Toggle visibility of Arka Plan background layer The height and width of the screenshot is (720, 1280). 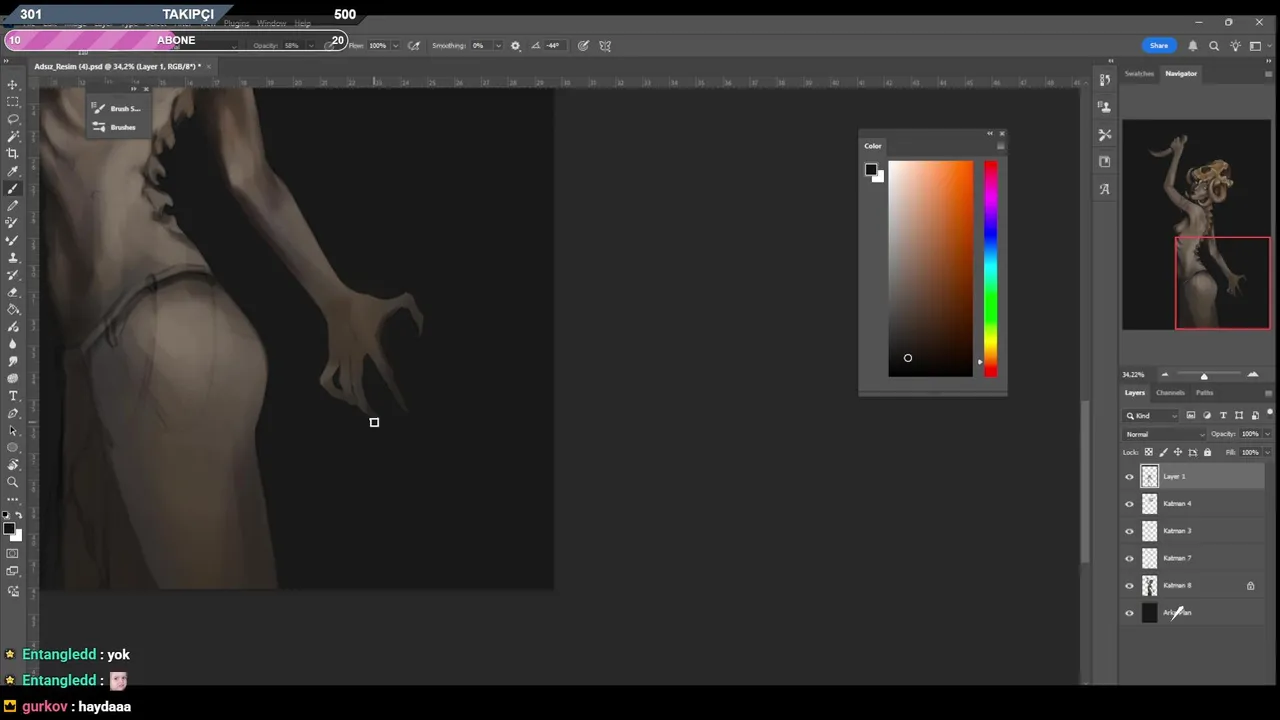(x=1130, y=613)
